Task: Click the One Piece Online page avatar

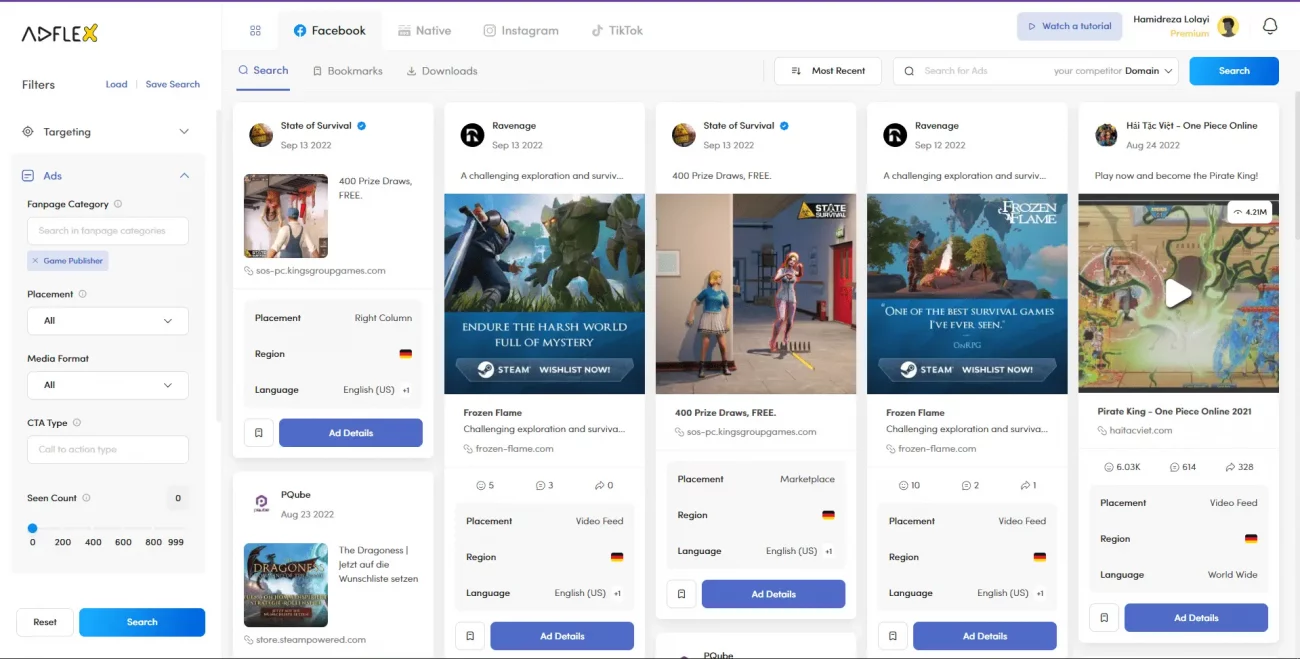Action: [1106, 135]
